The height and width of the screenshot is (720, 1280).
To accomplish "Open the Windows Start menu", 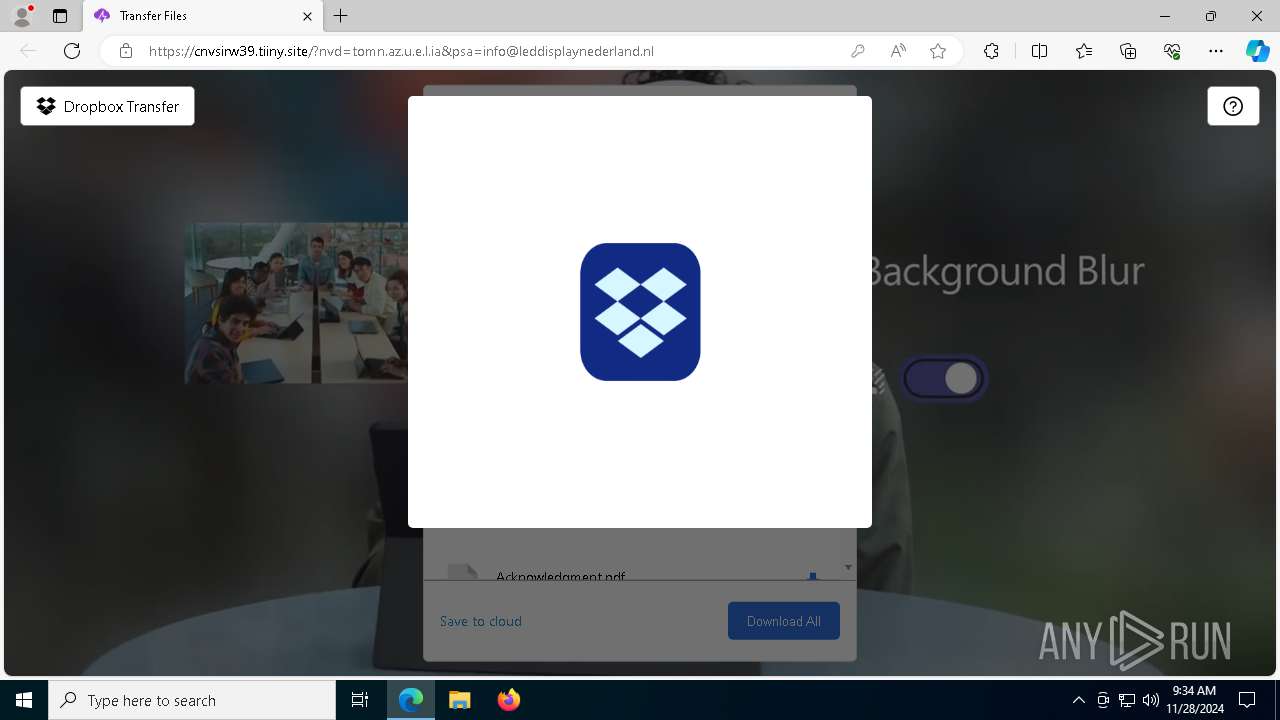I will click(x=24, y=700).
